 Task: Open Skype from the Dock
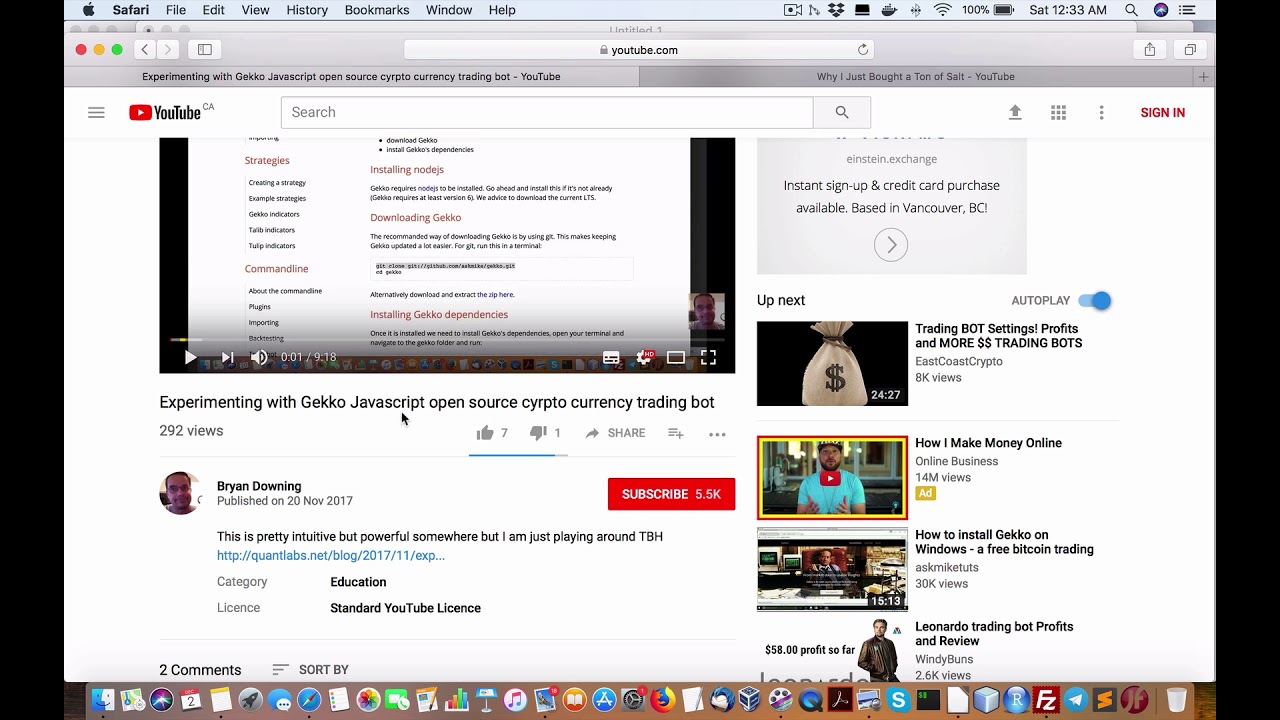click(898, 700)
